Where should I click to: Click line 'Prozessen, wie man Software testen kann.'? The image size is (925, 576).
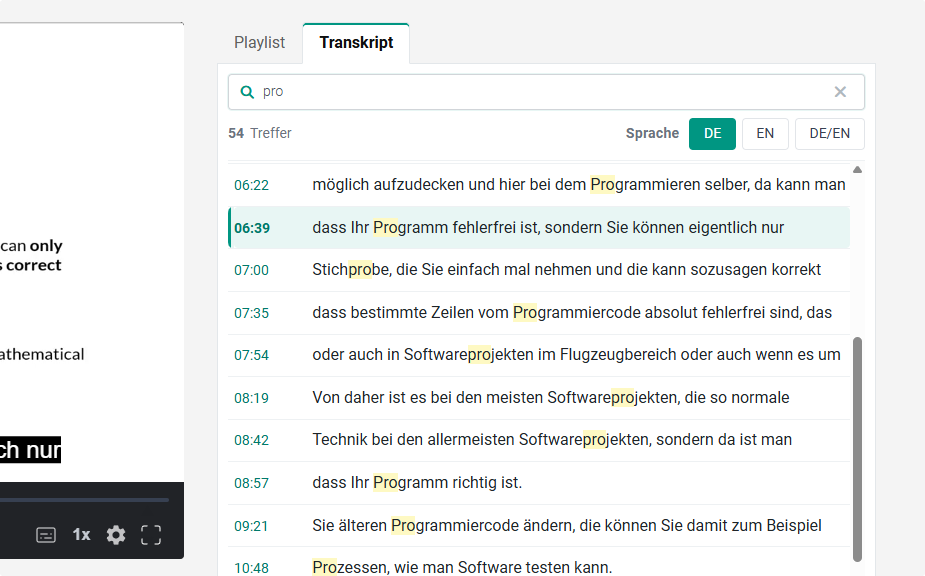click(462, 567)
